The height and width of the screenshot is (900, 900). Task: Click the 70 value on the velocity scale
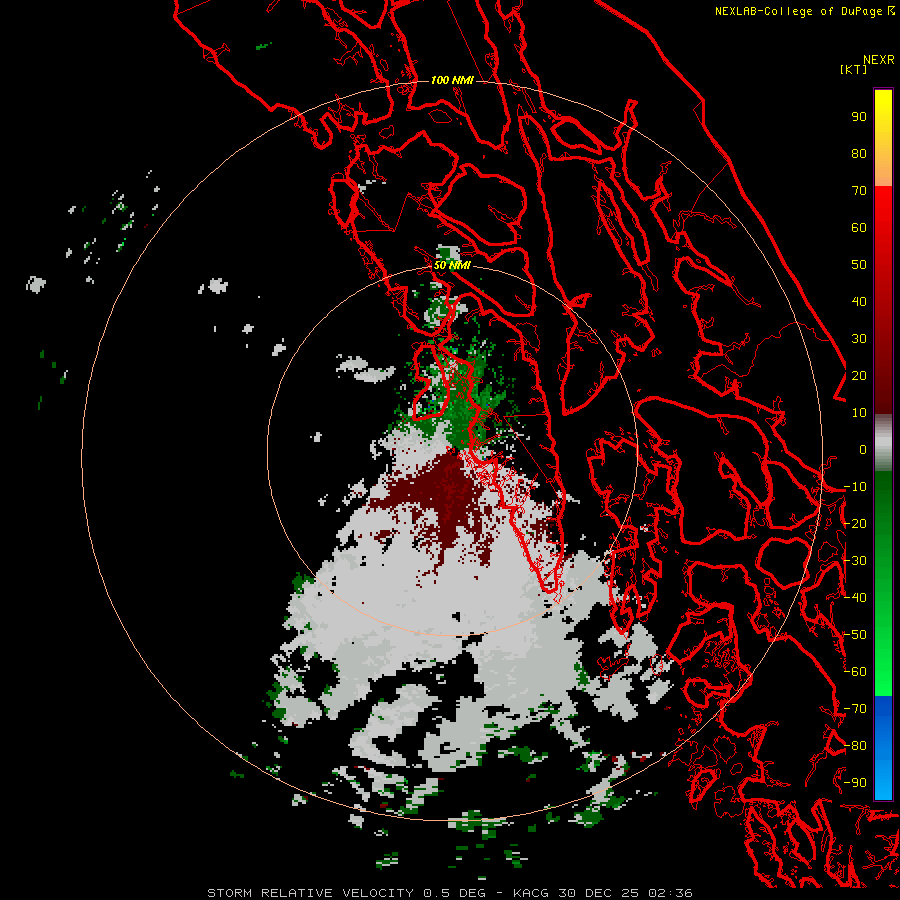click(x=859, y=191)
